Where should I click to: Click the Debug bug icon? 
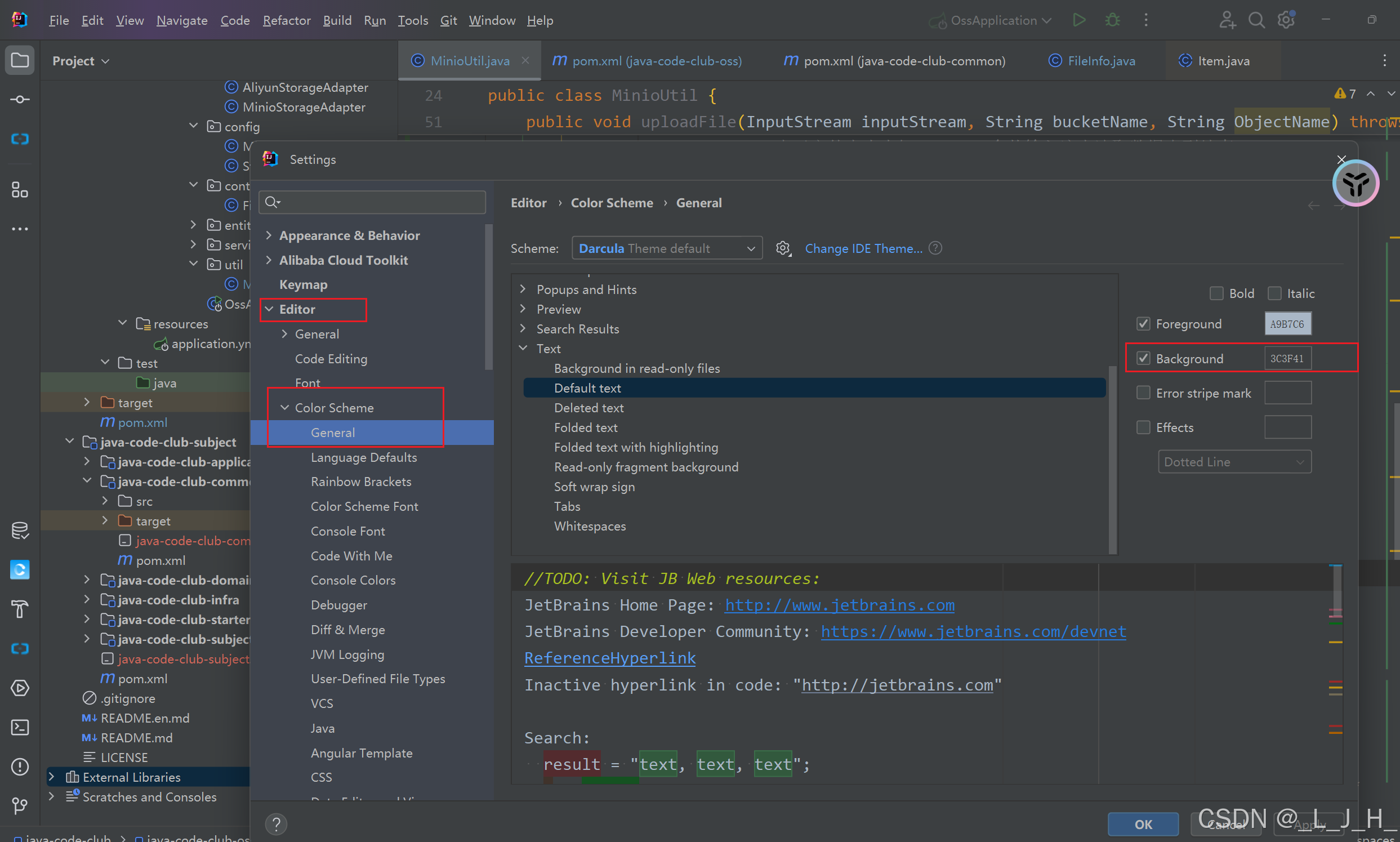(x=1112, y=20)
